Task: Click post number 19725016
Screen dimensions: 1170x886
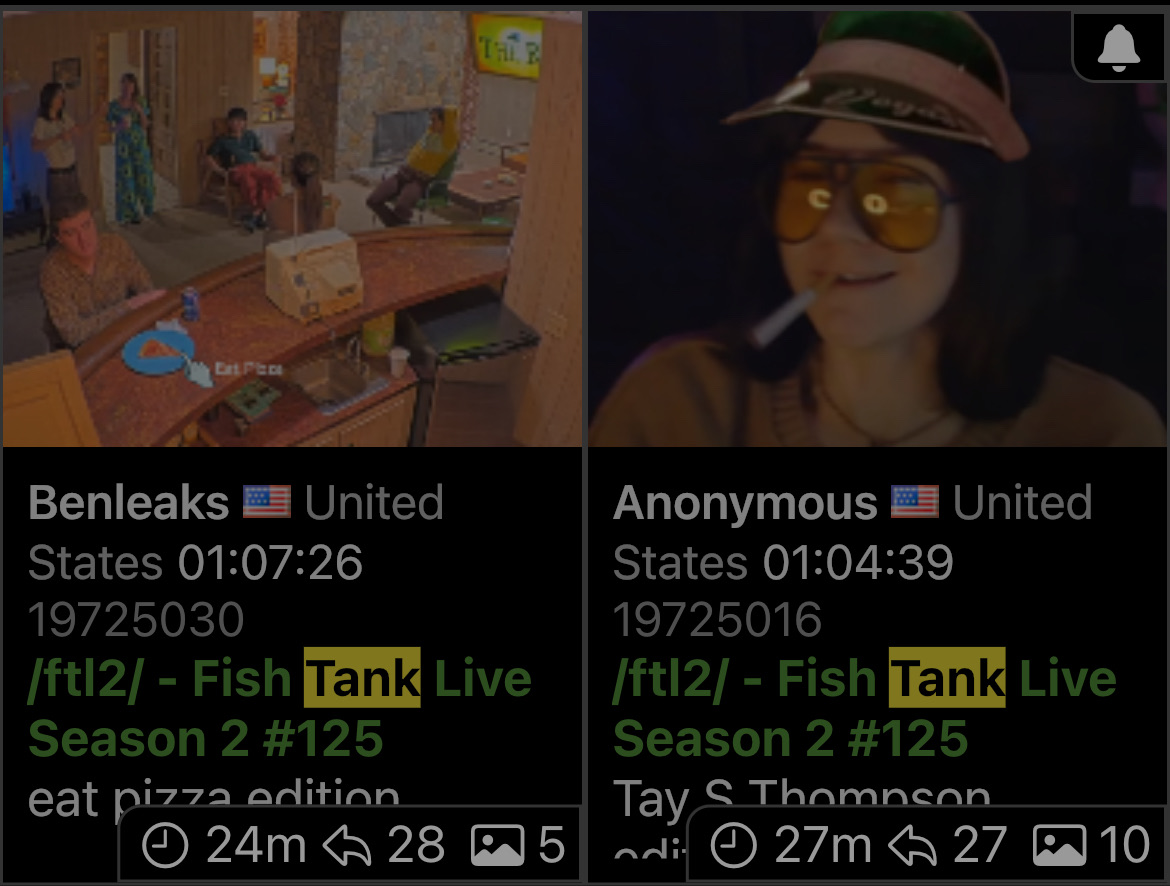Action: [x=717, y=620]
